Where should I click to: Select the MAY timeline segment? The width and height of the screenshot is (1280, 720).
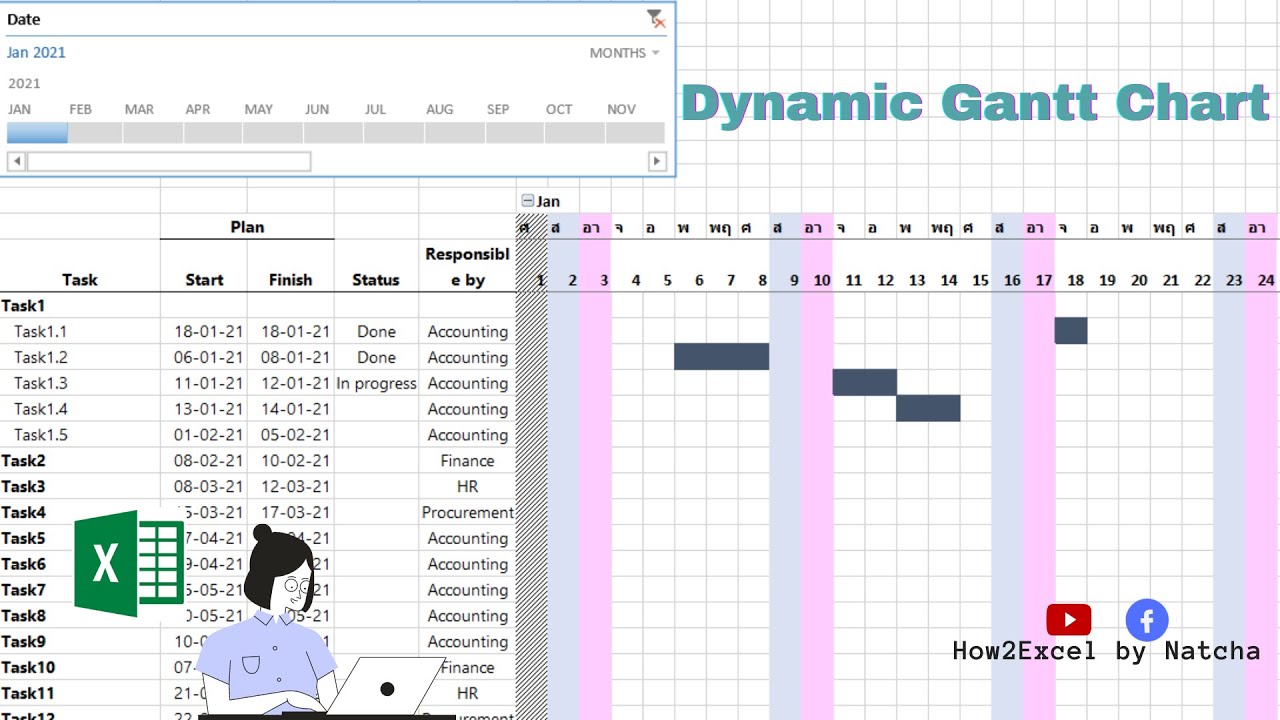coord(273,133)
